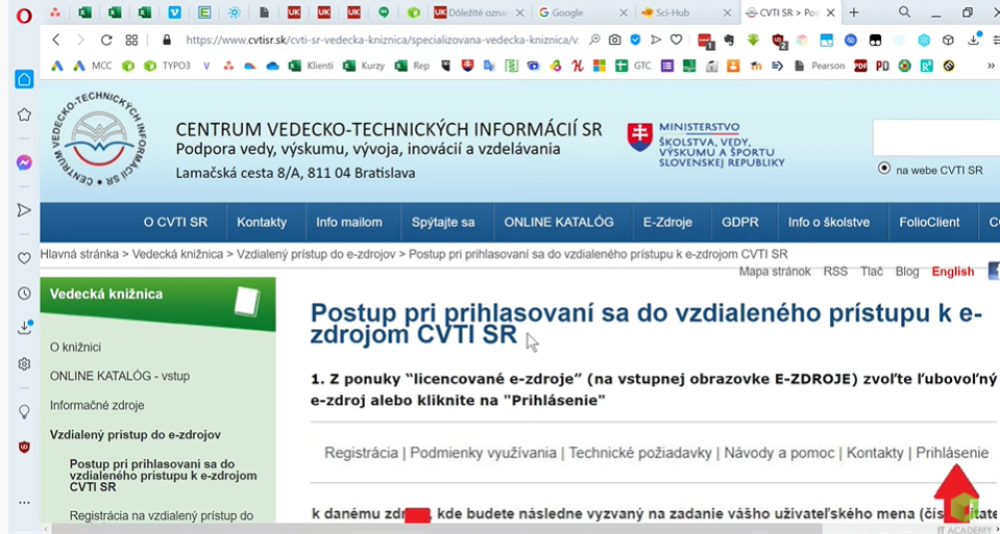The width and height of the screenshot is (1000, 534).
Task: Open Speed Dial grid icon
Action: click(132, 40)
